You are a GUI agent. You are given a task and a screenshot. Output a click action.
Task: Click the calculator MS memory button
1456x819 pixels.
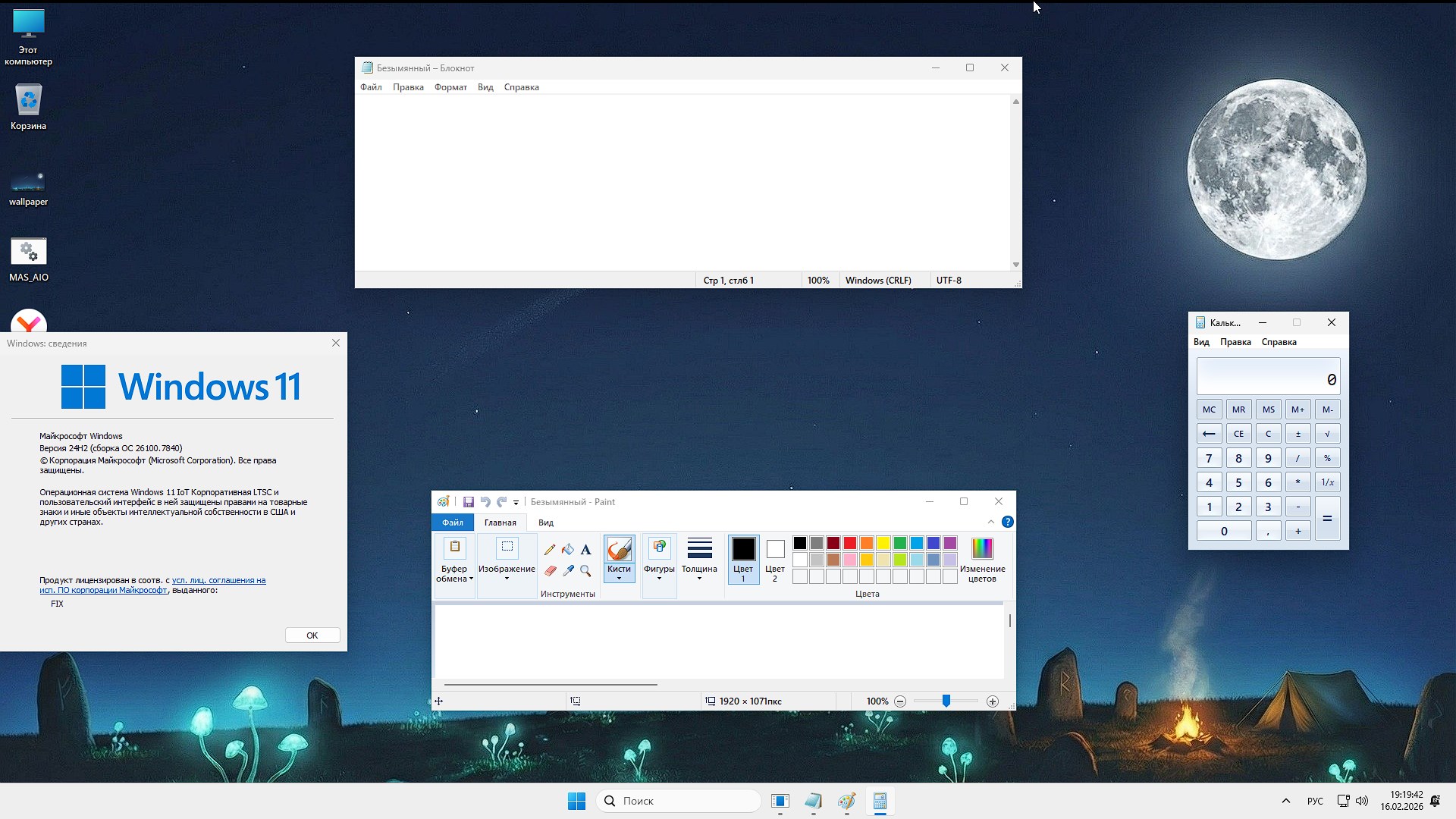[1268, 409]
